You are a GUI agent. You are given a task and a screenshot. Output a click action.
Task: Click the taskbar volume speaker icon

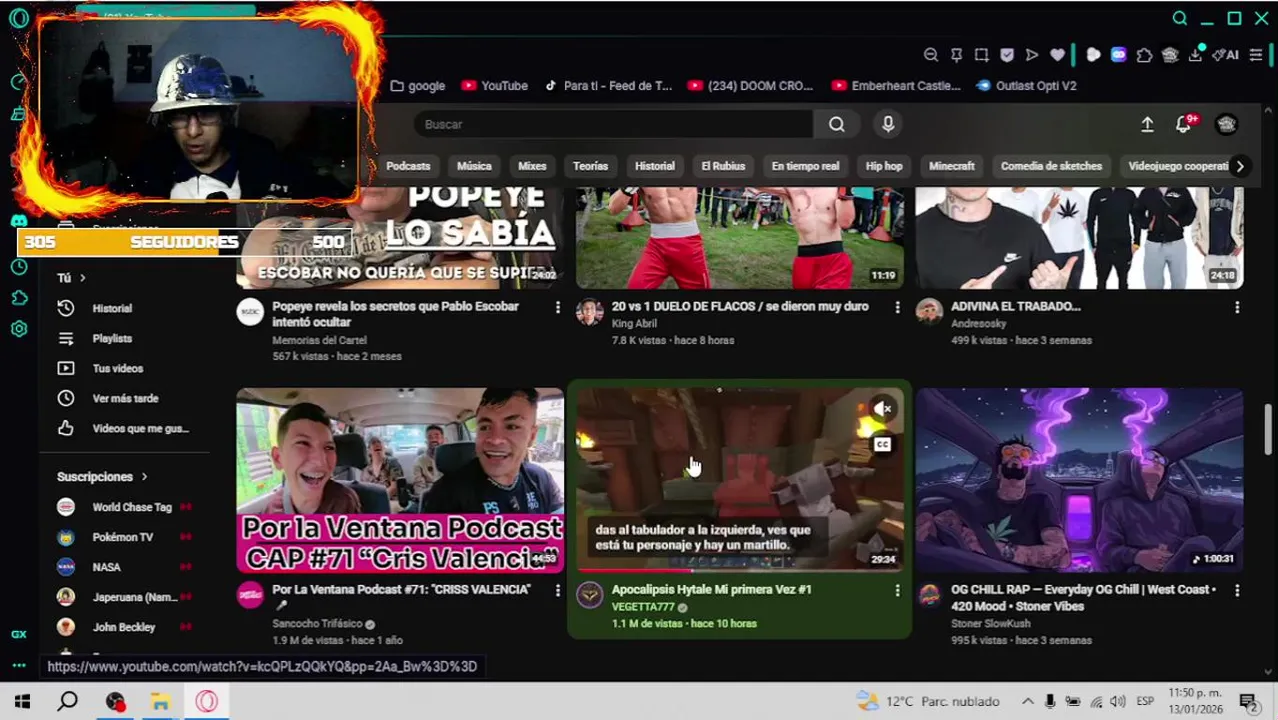pyautogui.click(x=1118, y=701)
